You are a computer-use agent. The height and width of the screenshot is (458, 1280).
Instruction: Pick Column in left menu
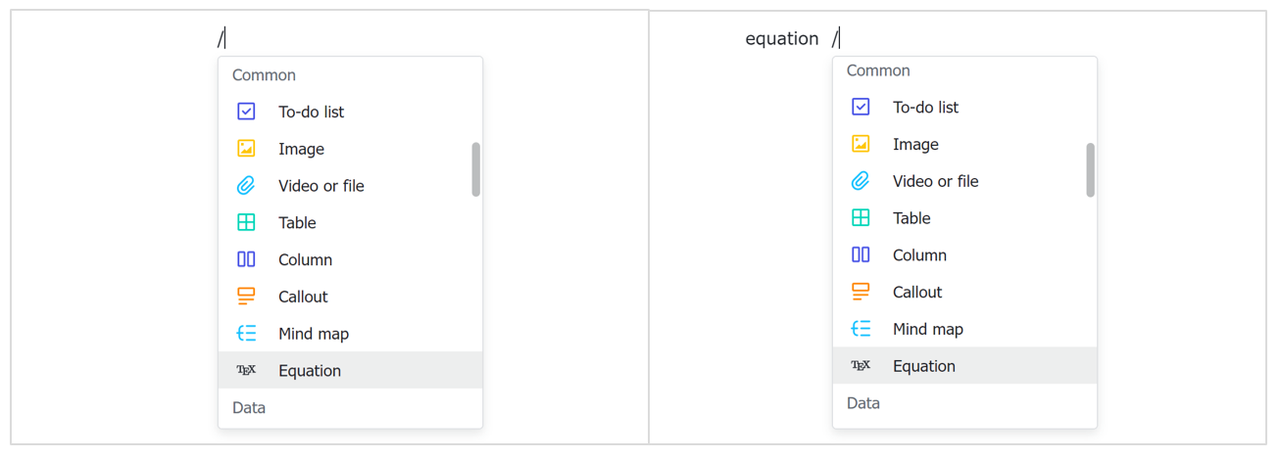point(305,260)
